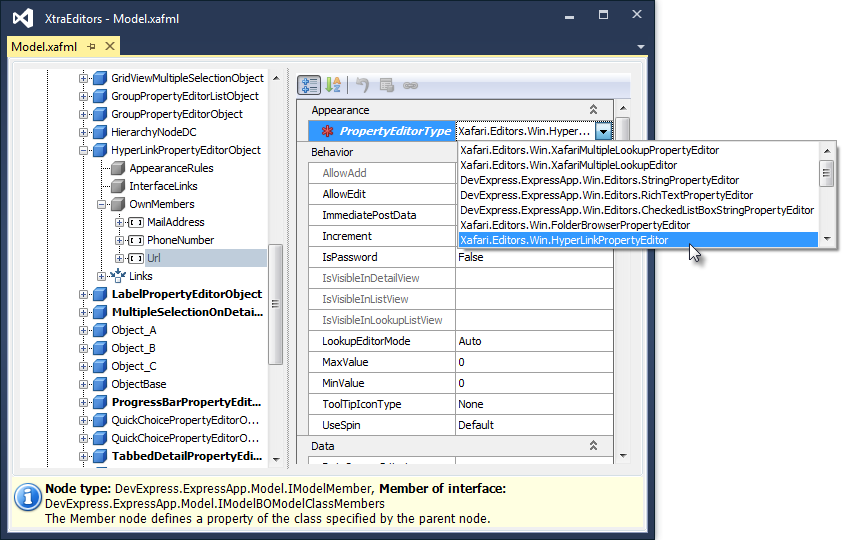Click the MinValue field showing 0
Screen dimensions: 842x540
(534, 383)
